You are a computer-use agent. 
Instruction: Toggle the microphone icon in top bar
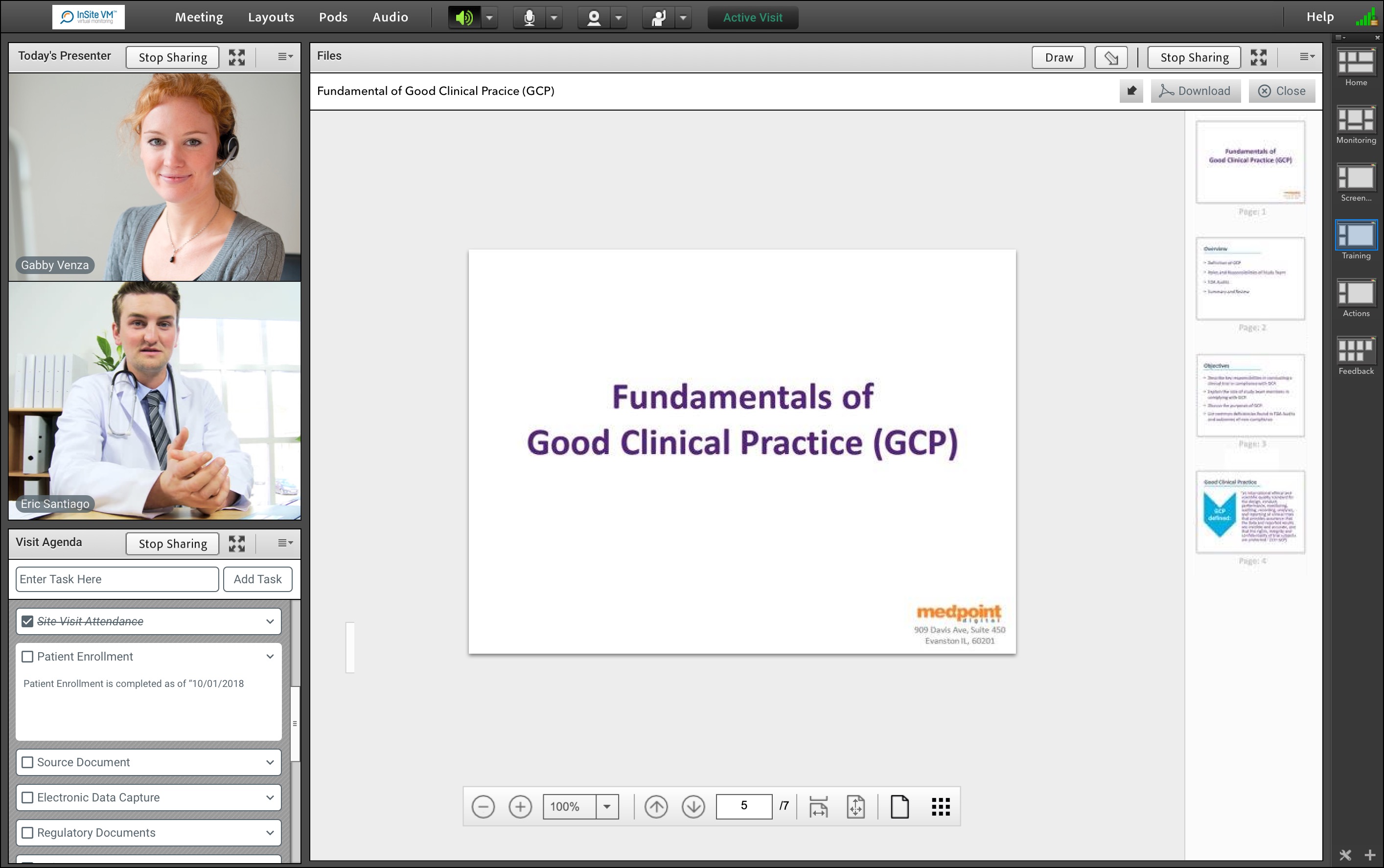point(529,18)
